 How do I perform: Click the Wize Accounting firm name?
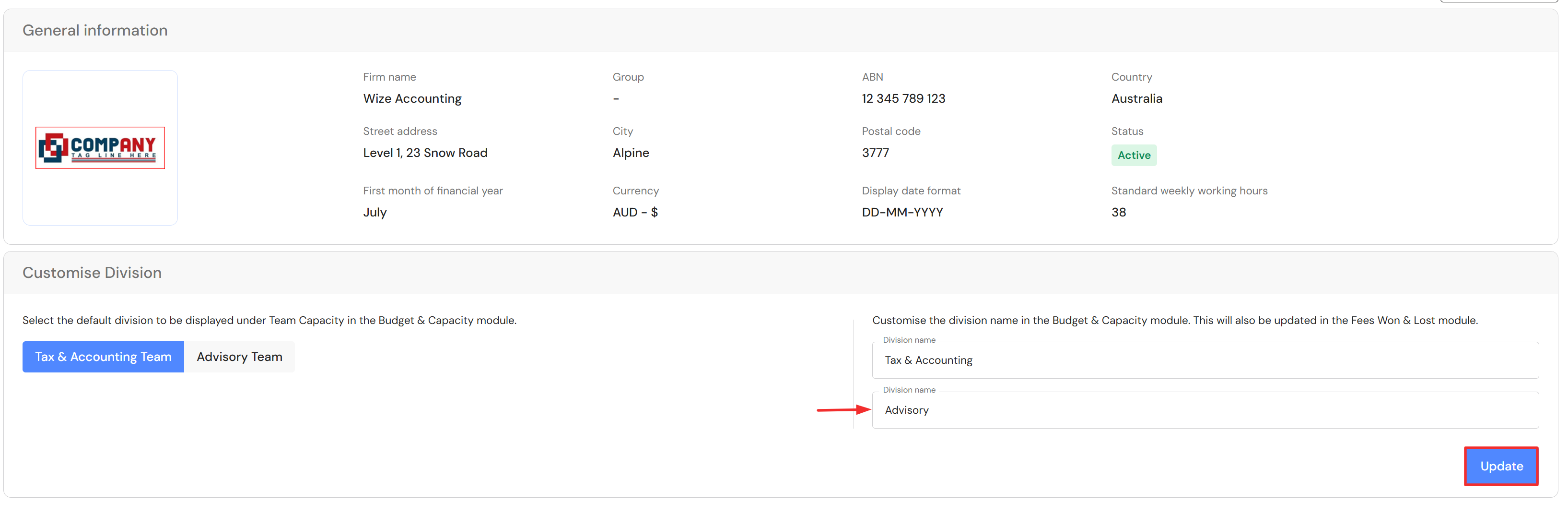pyautogui.click(x=412, y=99)
